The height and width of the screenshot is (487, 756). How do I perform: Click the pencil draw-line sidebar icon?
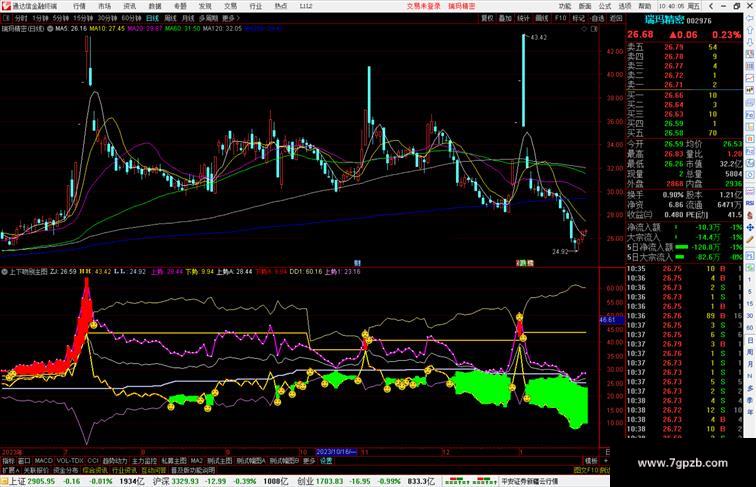pos(750,240)
